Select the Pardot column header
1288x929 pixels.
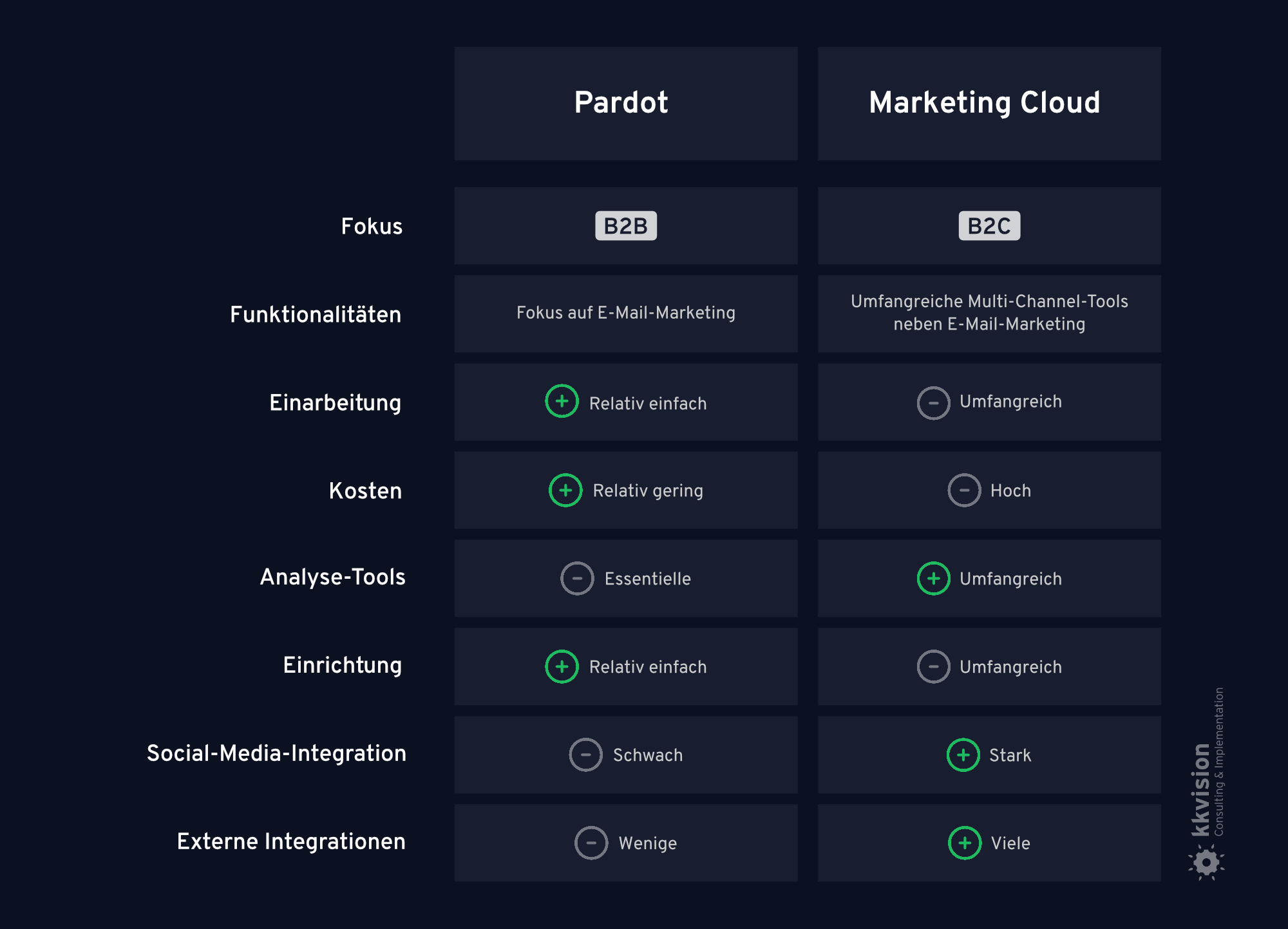click(x=626, y=104)
